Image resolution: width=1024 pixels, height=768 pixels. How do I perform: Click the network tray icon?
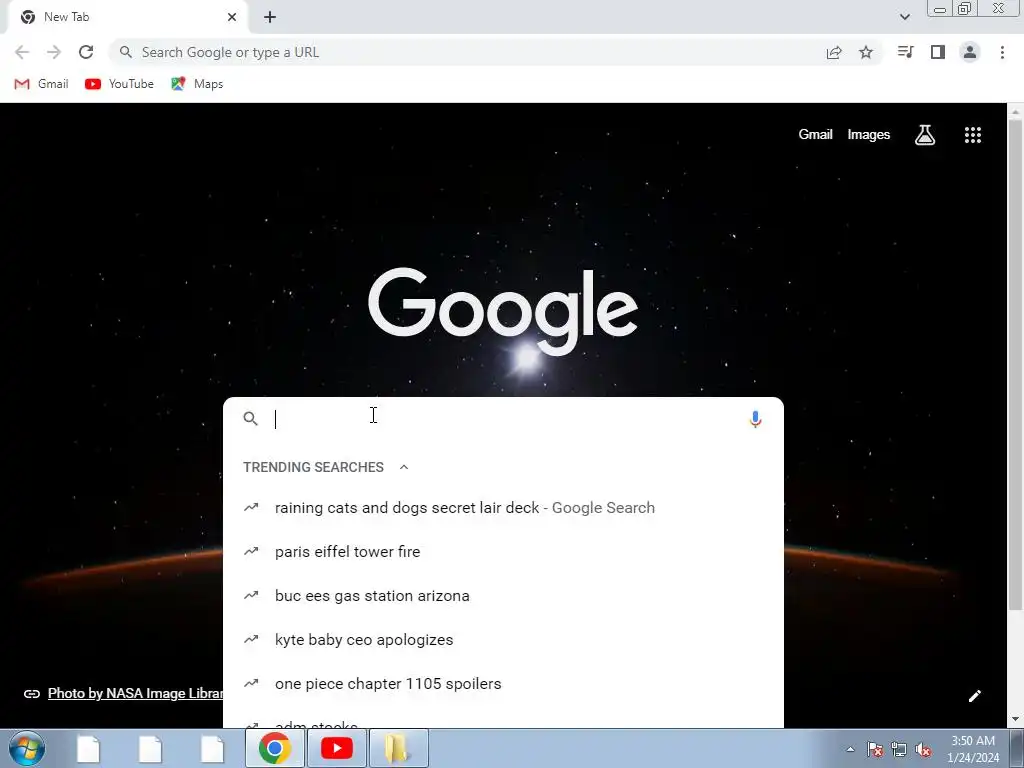click(899, 750)
